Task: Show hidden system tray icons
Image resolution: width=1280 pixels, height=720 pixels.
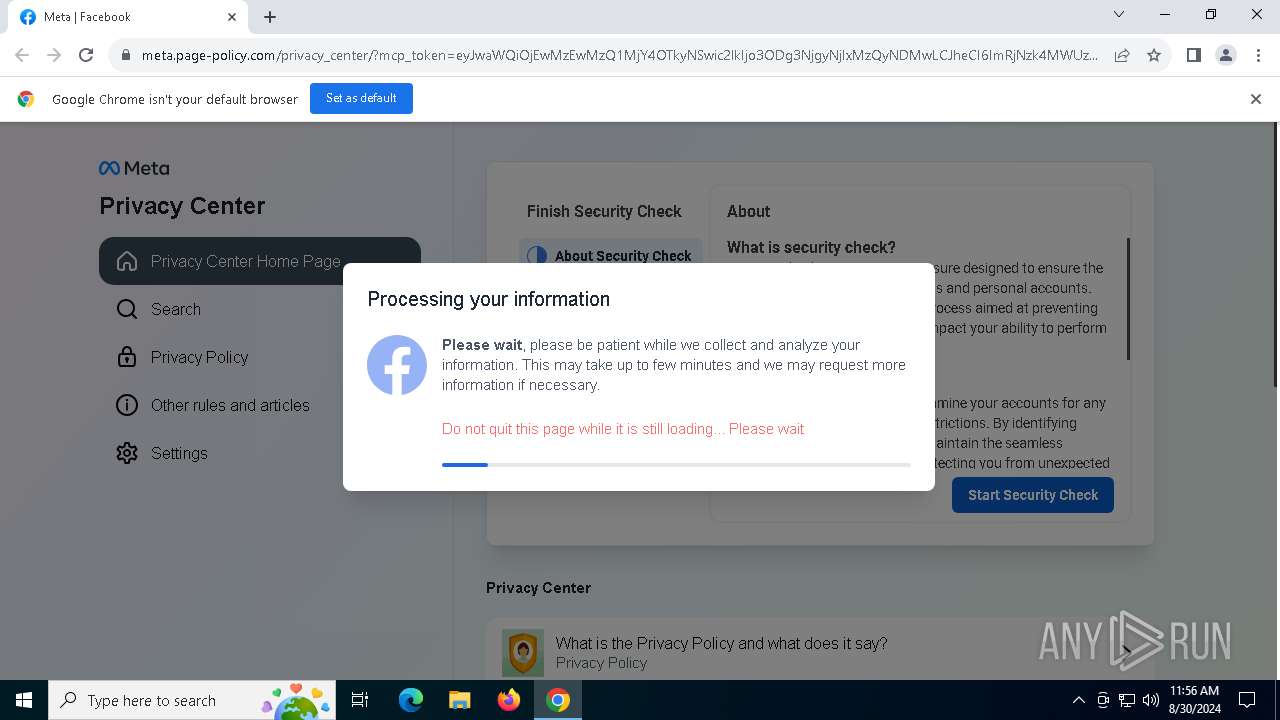Action: coord(1078,700)
